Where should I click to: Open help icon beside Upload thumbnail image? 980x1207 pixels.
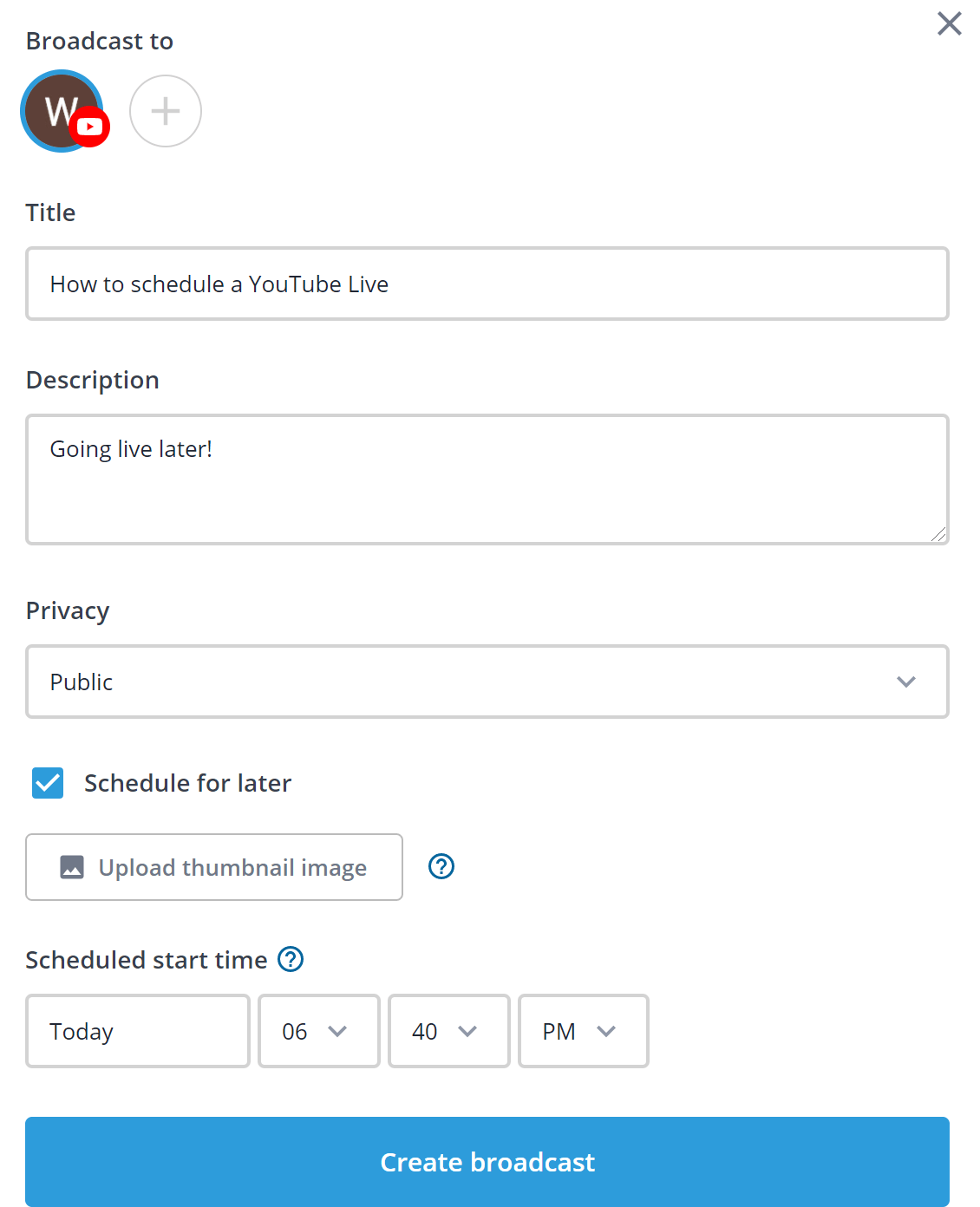(441, 866)
